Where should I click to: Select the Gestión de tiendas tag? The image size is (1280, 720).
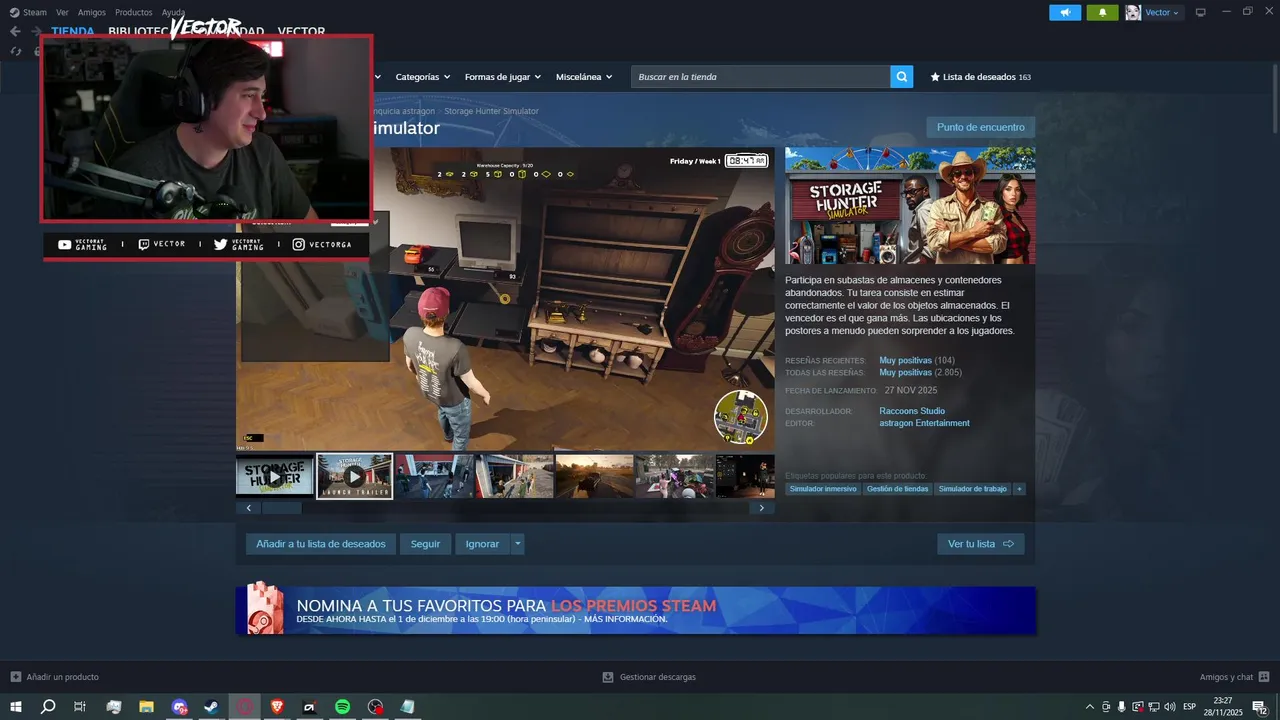click(897, 489)
